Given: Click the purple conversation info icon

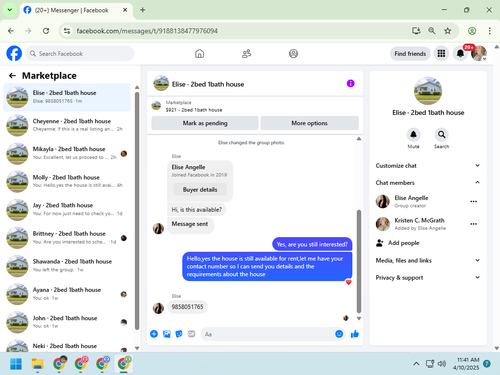Looking at the screenshot, I should (350, 83).
